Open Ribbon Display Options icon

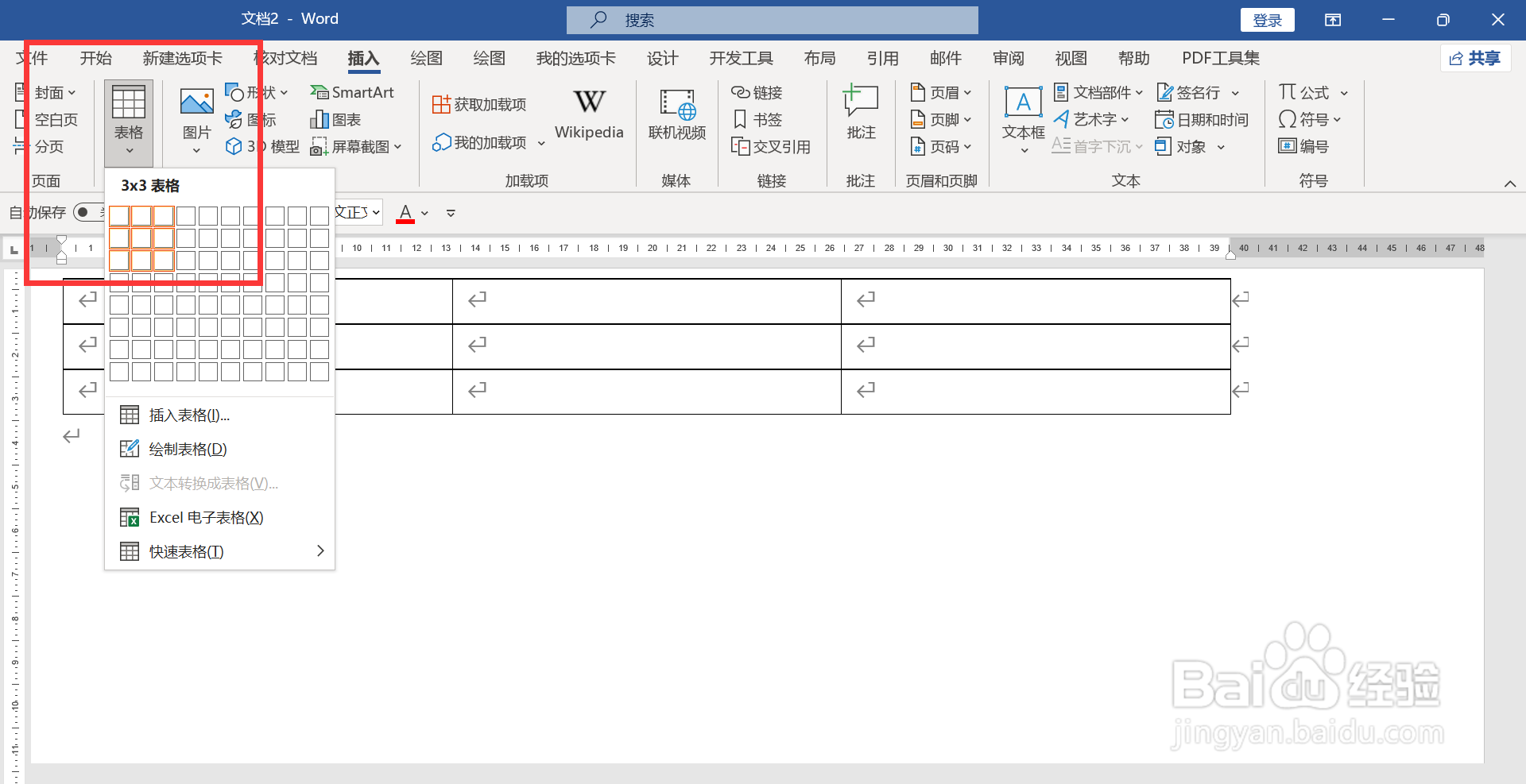[x=1333, y=20]
